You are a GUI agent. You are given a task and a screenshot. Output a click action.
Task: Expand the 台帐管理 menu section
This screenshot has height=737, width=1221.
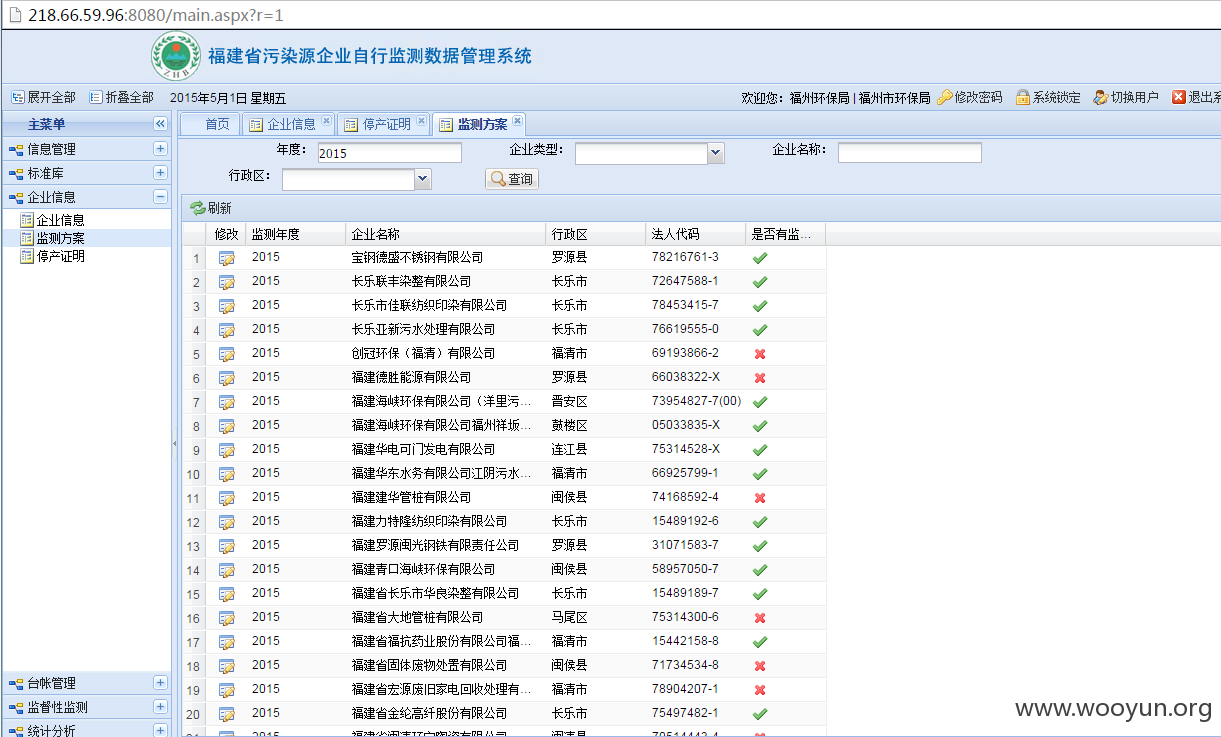coord(160,683)
